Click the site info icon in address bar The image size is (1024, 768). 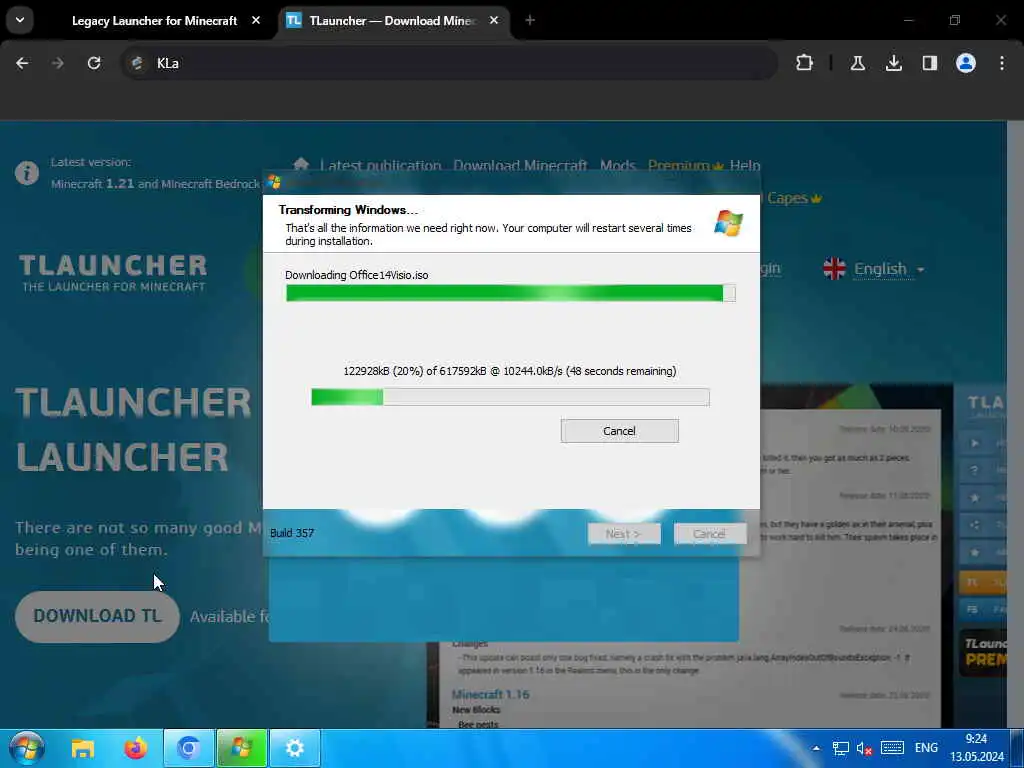(x=137, y=63)
